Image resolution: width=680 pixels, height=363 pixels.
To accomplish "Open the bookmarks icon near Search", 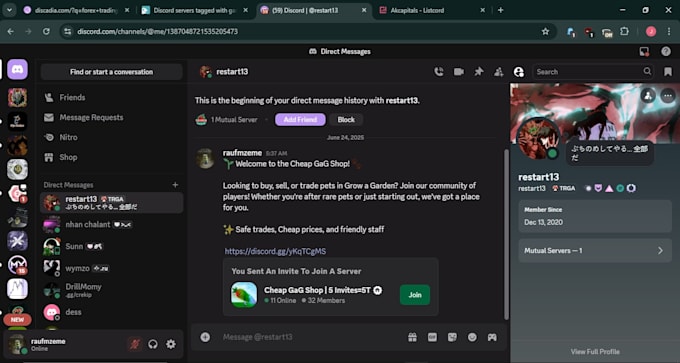I will [x=668, y=72].
